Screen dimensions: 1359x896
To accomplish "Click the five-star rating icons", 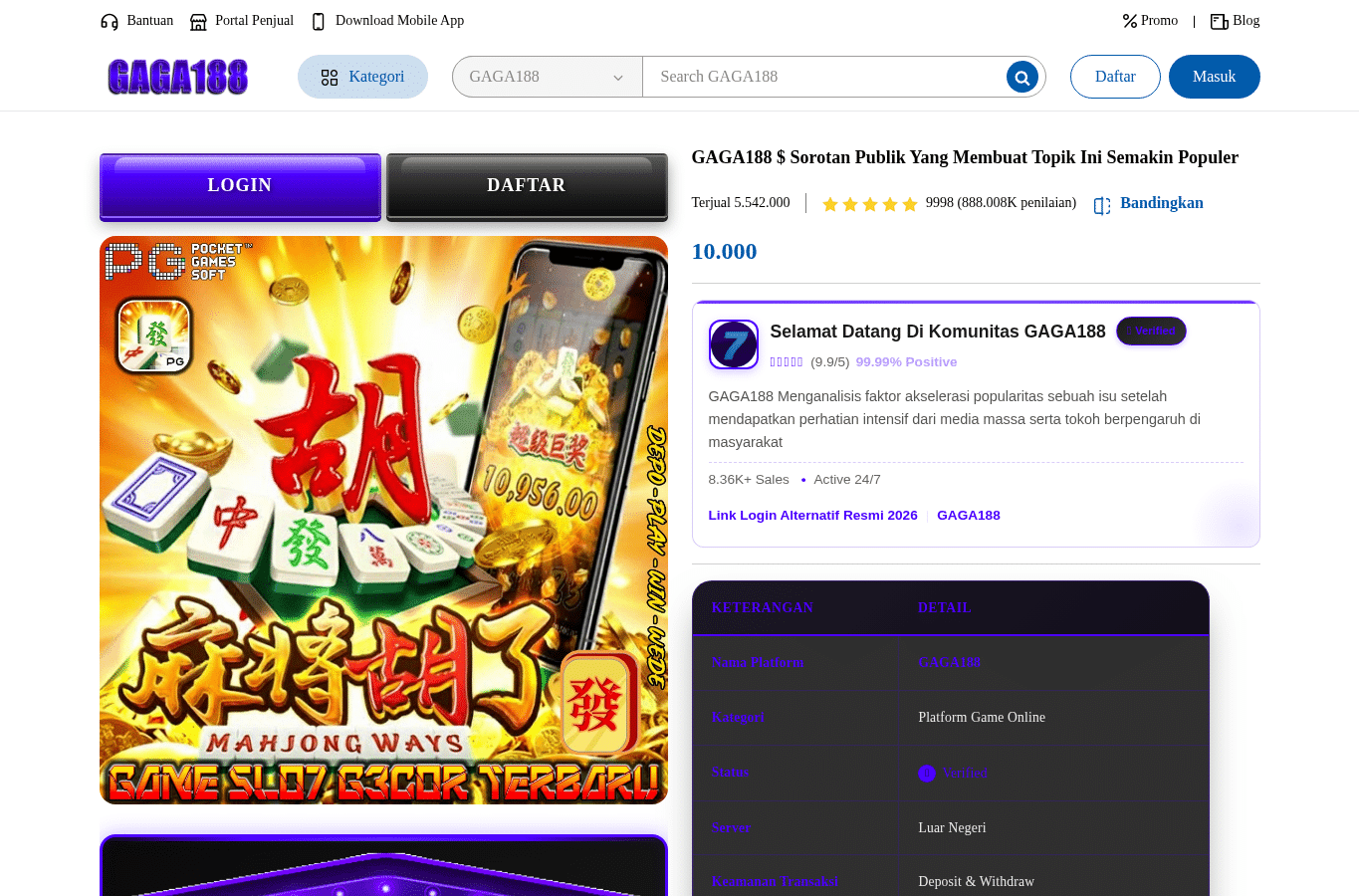I will (869, 204).
